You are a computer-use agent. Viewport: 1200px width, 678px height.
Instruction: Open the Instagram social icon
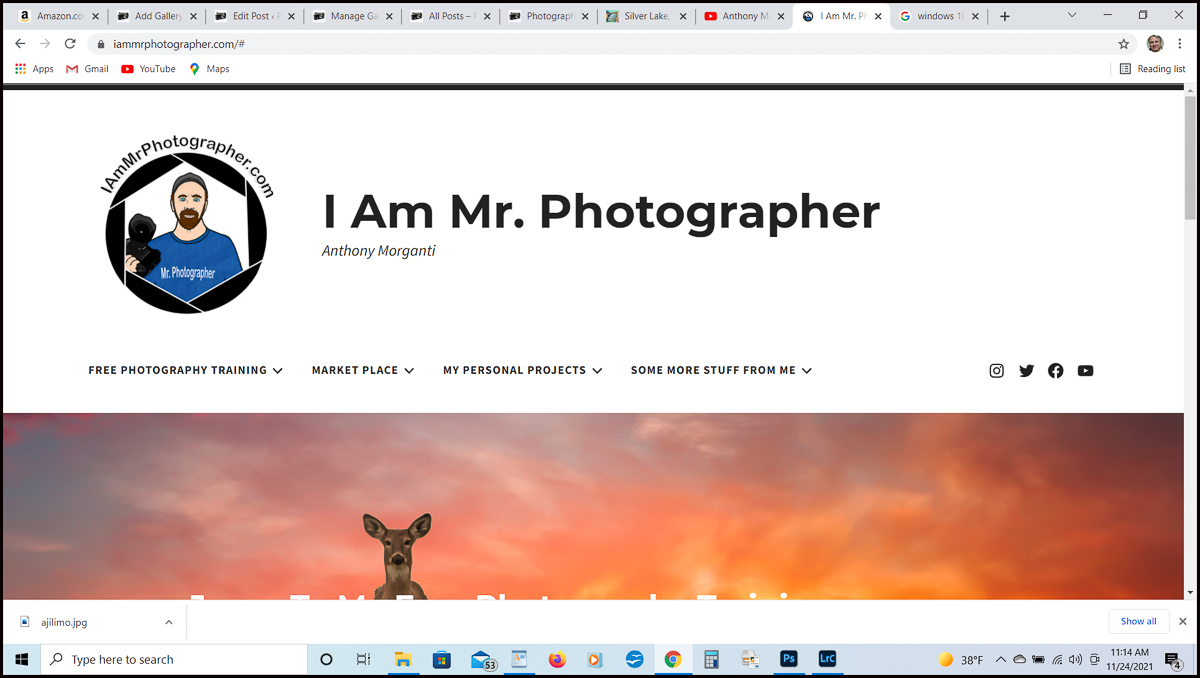(996, 371)
